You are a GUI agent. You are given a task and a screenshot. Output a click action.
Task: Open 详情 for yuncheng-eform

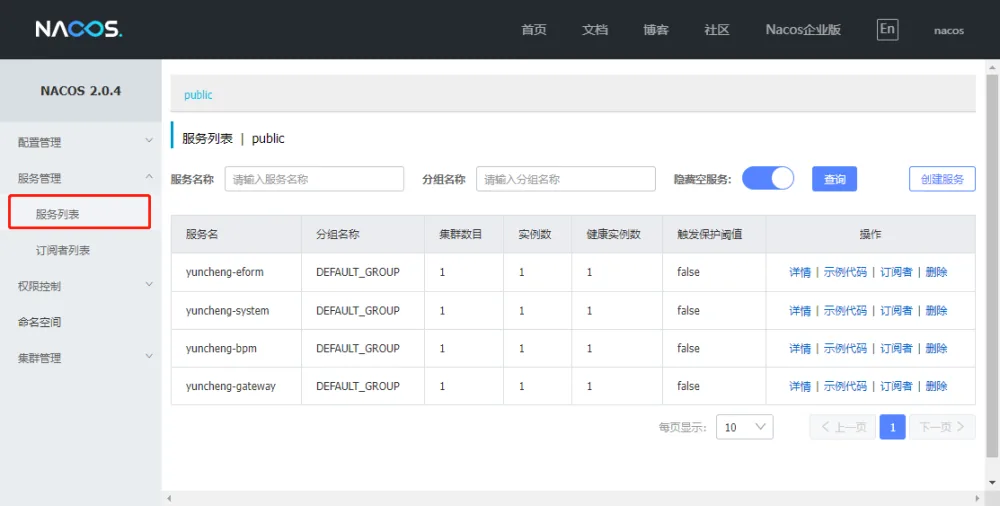pos(800,272)
